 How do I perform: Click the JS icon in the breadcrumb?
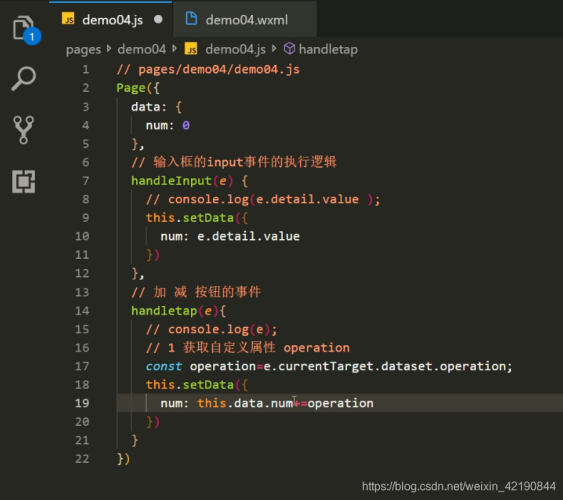(x=191, y=49)
